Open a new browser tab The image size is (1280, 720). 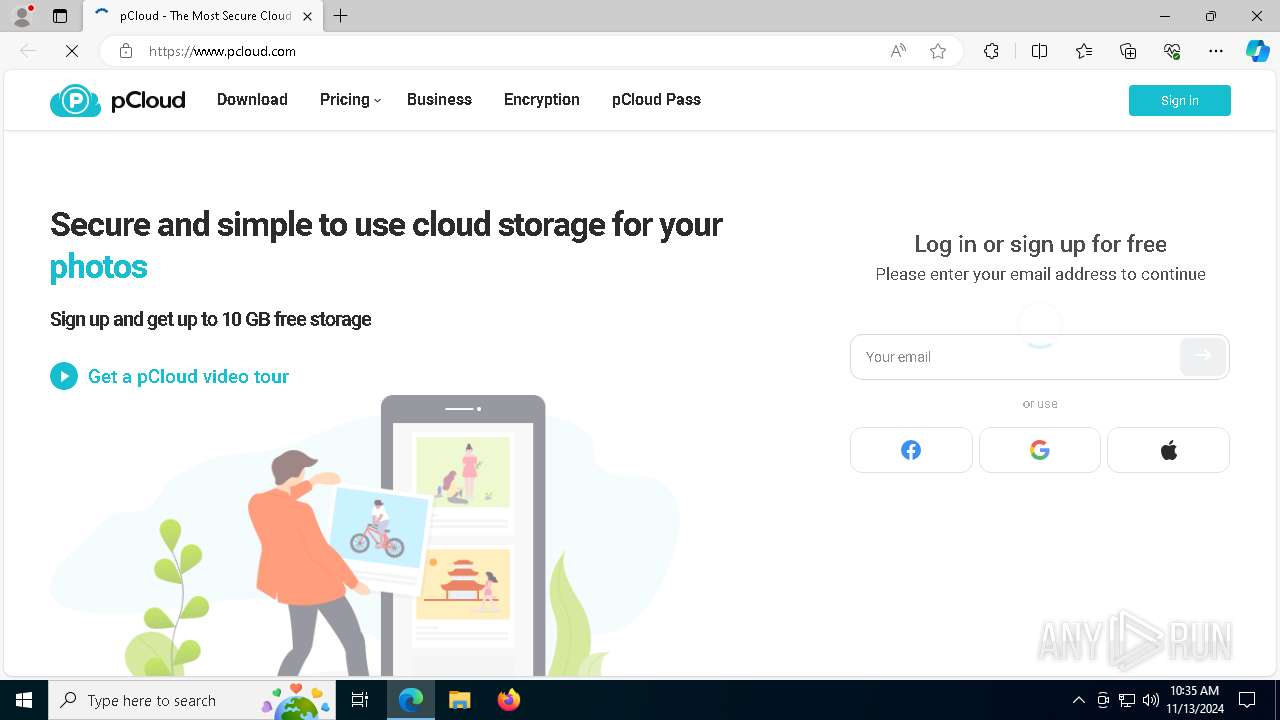341,16
